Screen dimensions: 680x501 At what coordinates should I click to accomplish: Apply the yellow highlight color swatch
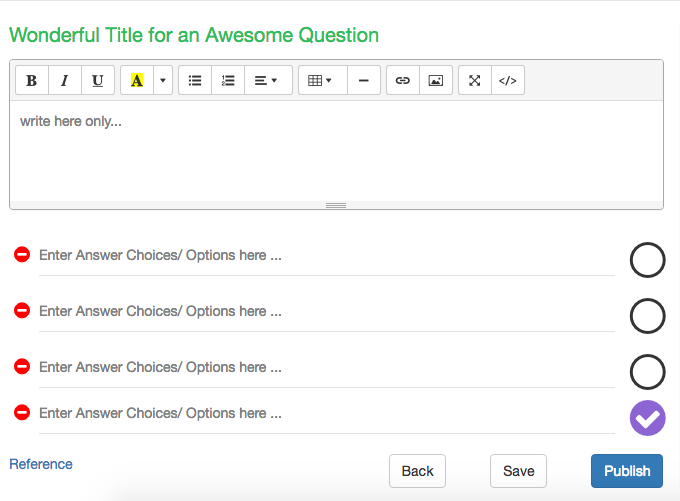coord(137,81)
